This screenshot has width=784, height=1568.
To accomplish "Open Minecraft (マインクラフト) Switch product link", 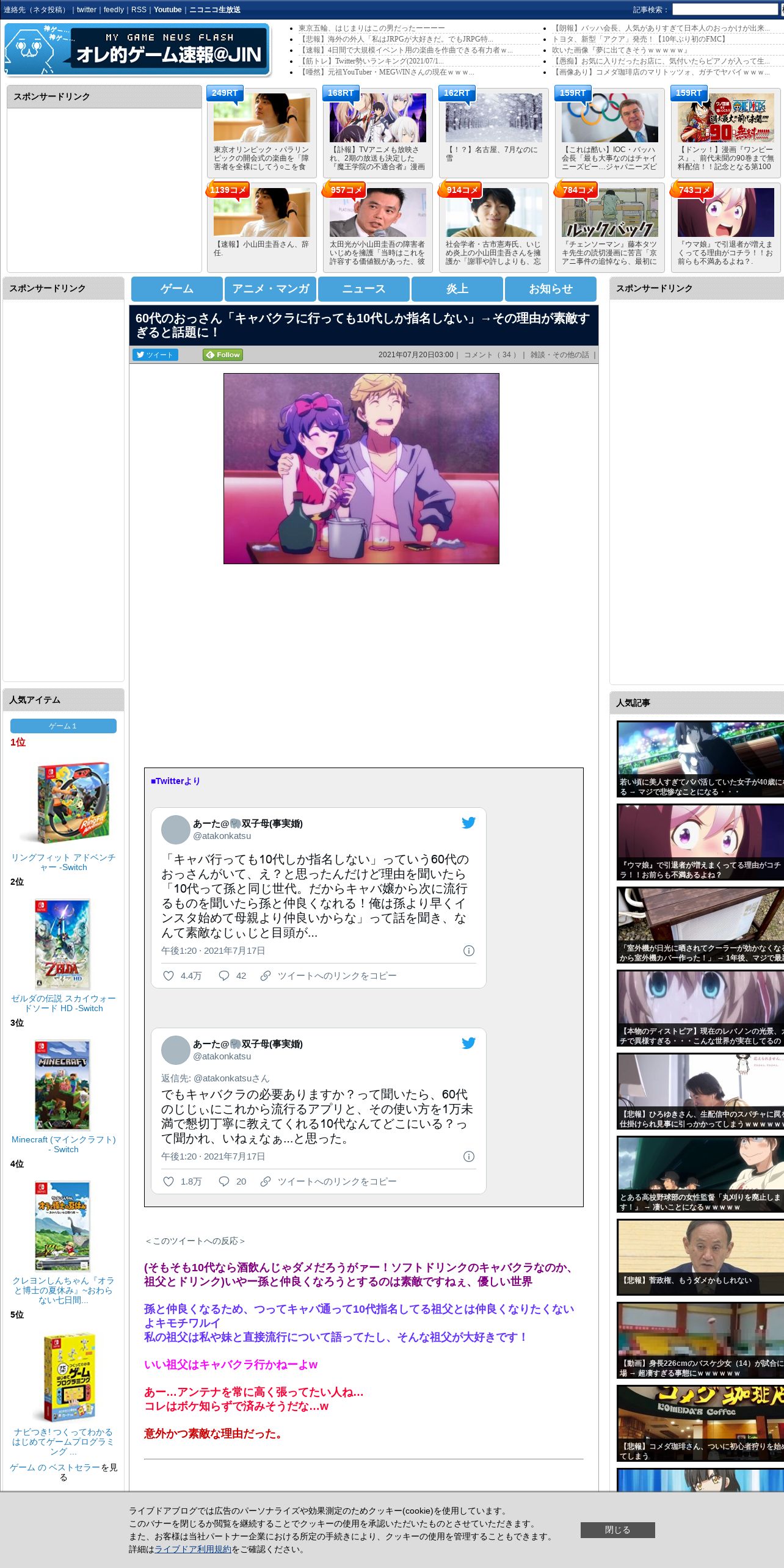I will point(64,1144).
